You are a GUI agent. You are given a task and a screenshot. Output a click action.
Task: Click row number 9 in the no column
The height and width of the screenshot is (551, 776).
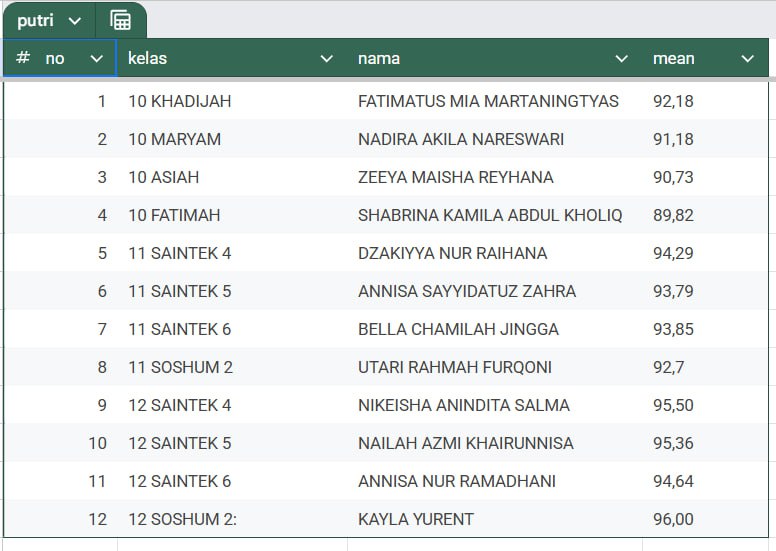pos(101,405)
